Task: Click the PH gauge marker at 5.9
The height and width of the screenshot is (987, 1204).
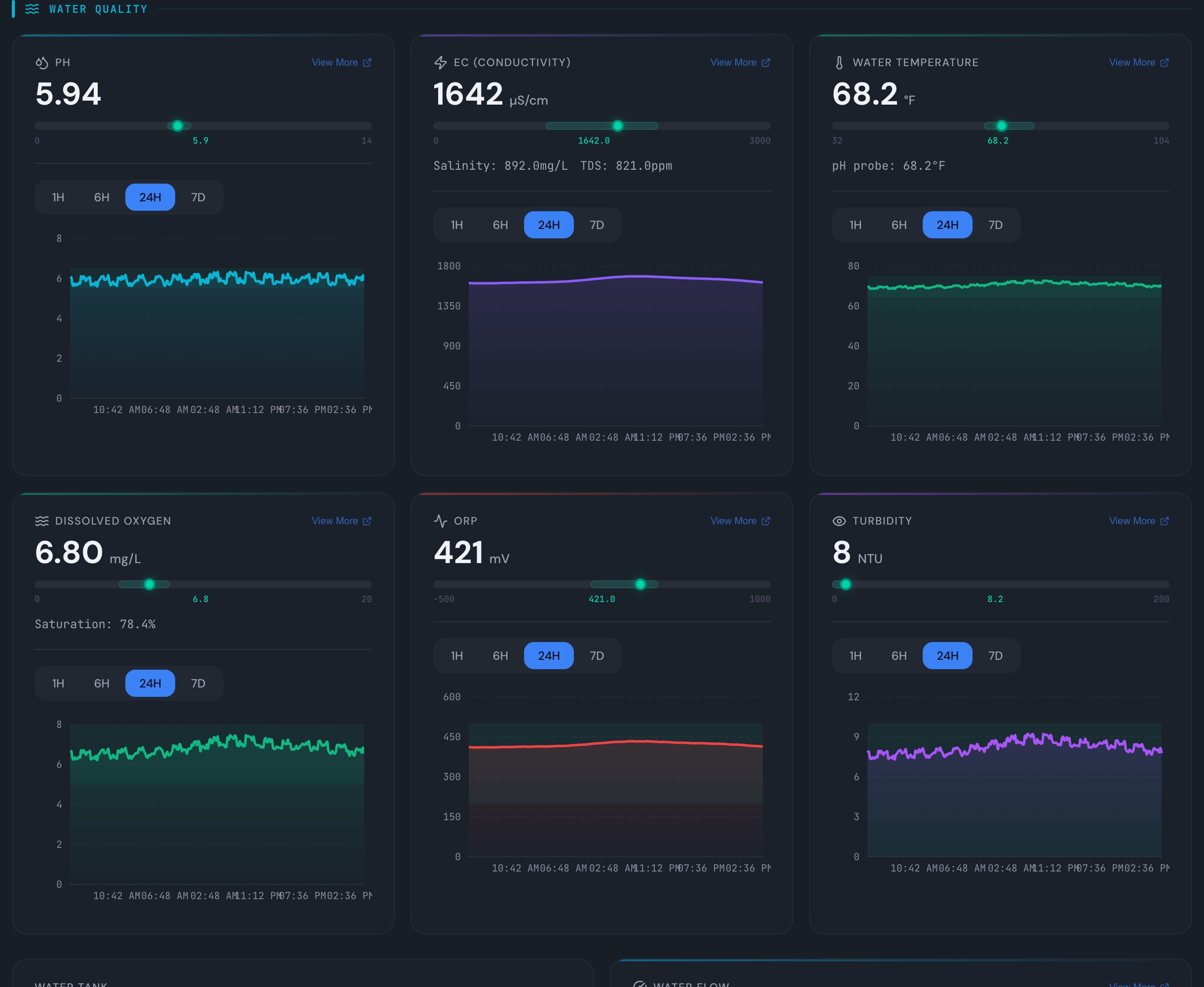Action: pyautogui.click(x=177, y=126)
